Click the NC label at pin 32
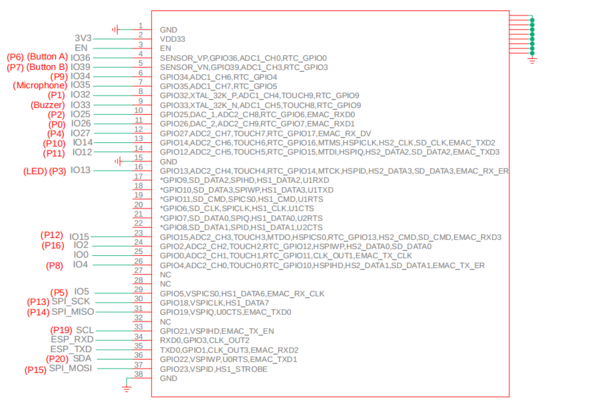The height and width of the screenshot is (408, 600). tap(165, 322)
